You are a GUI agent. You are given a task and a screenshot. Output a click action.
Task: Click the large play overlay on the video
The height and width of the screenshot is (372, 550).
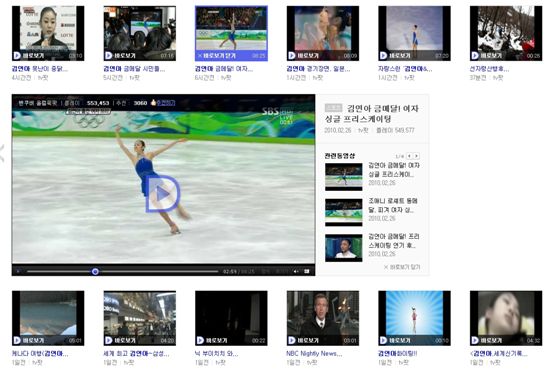162,194
